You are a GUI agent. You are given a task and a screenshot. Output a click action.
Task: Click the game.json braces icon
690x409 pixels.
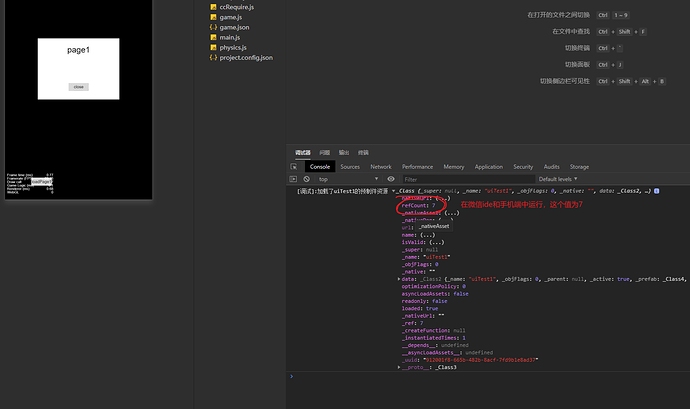coord(213,27)
